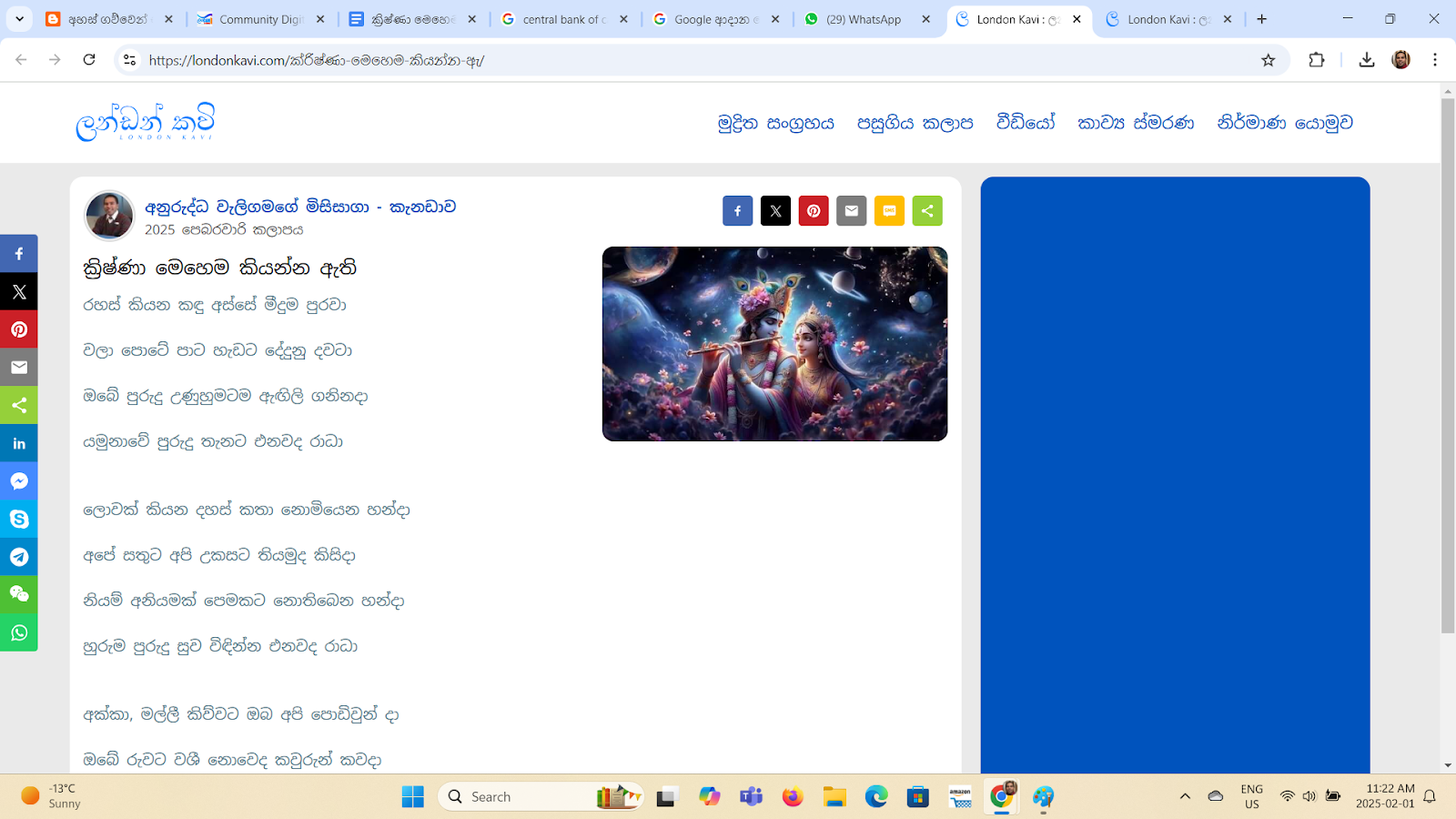Open the පසුගිය කලාප menu item
The width and height of the screenshot is (1456, 819).
[915, 123]
